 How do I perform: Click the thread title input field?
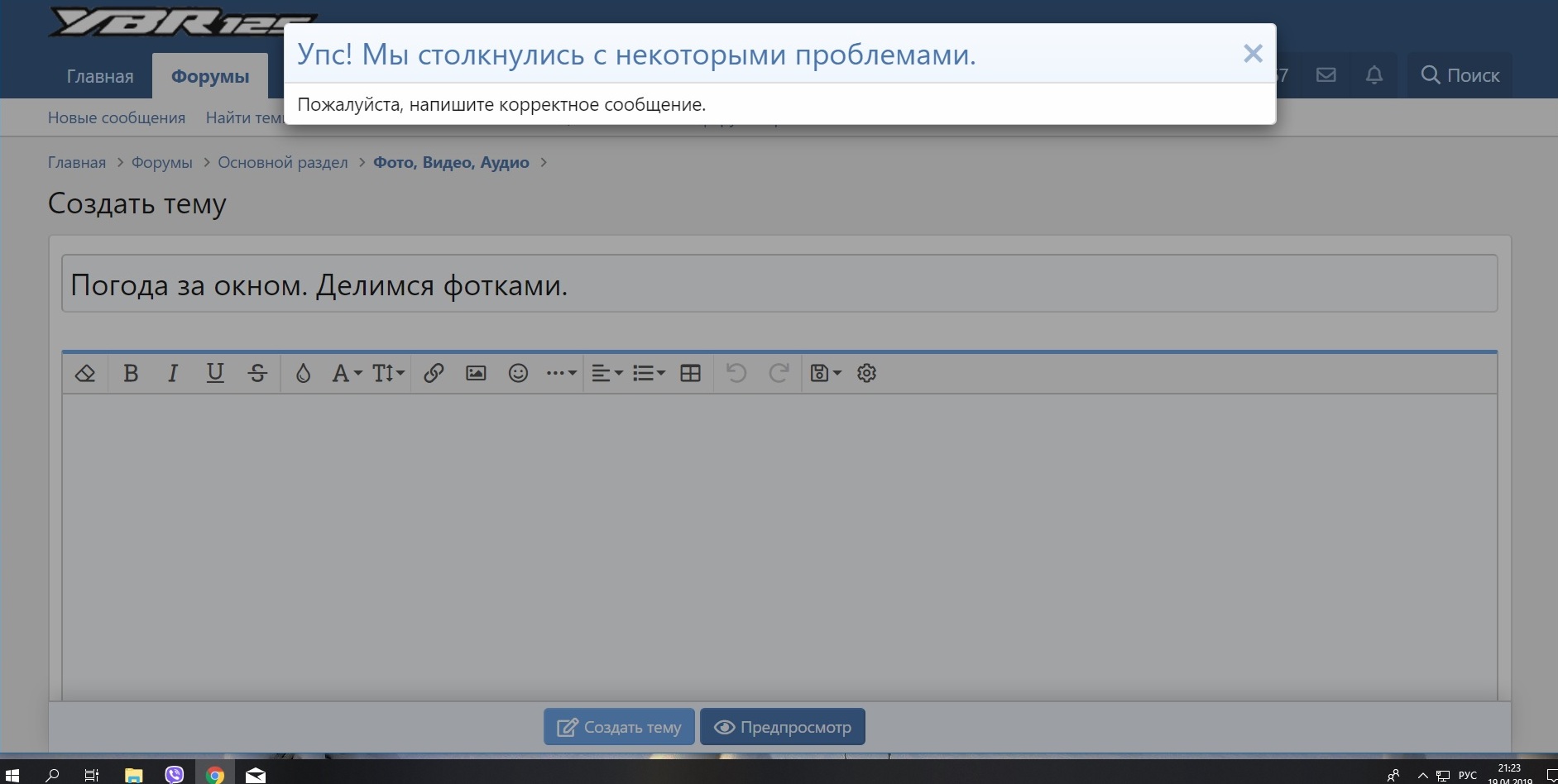click(779, 284)
